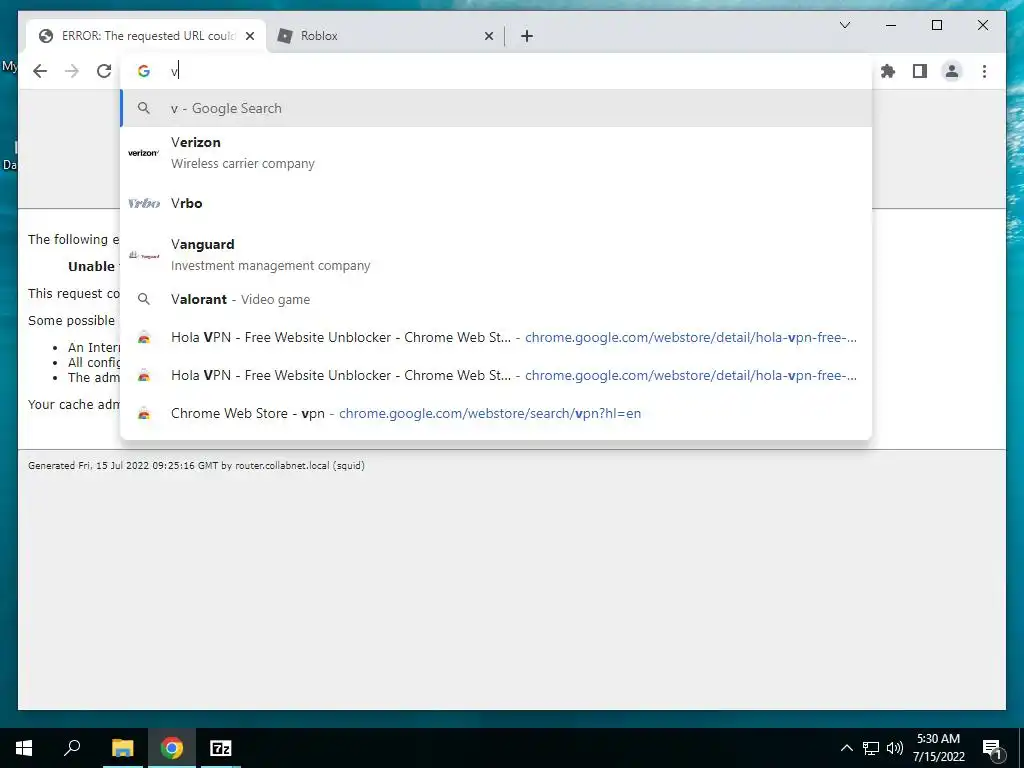Click magnifier icon beside Valorant
Viewport: 1024px width, 768px height.
pyautogui.click(x=144, y=299)
